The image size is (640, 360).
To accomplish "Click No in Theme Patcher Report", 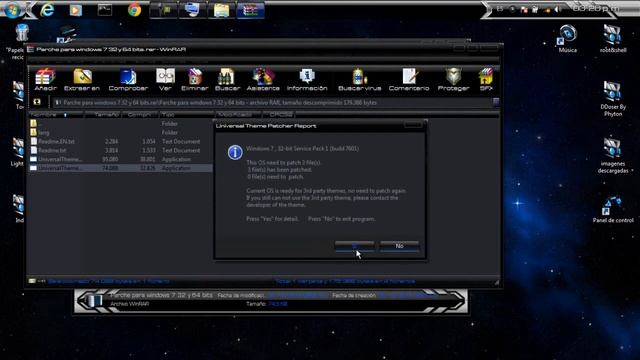I will point(399,246).
